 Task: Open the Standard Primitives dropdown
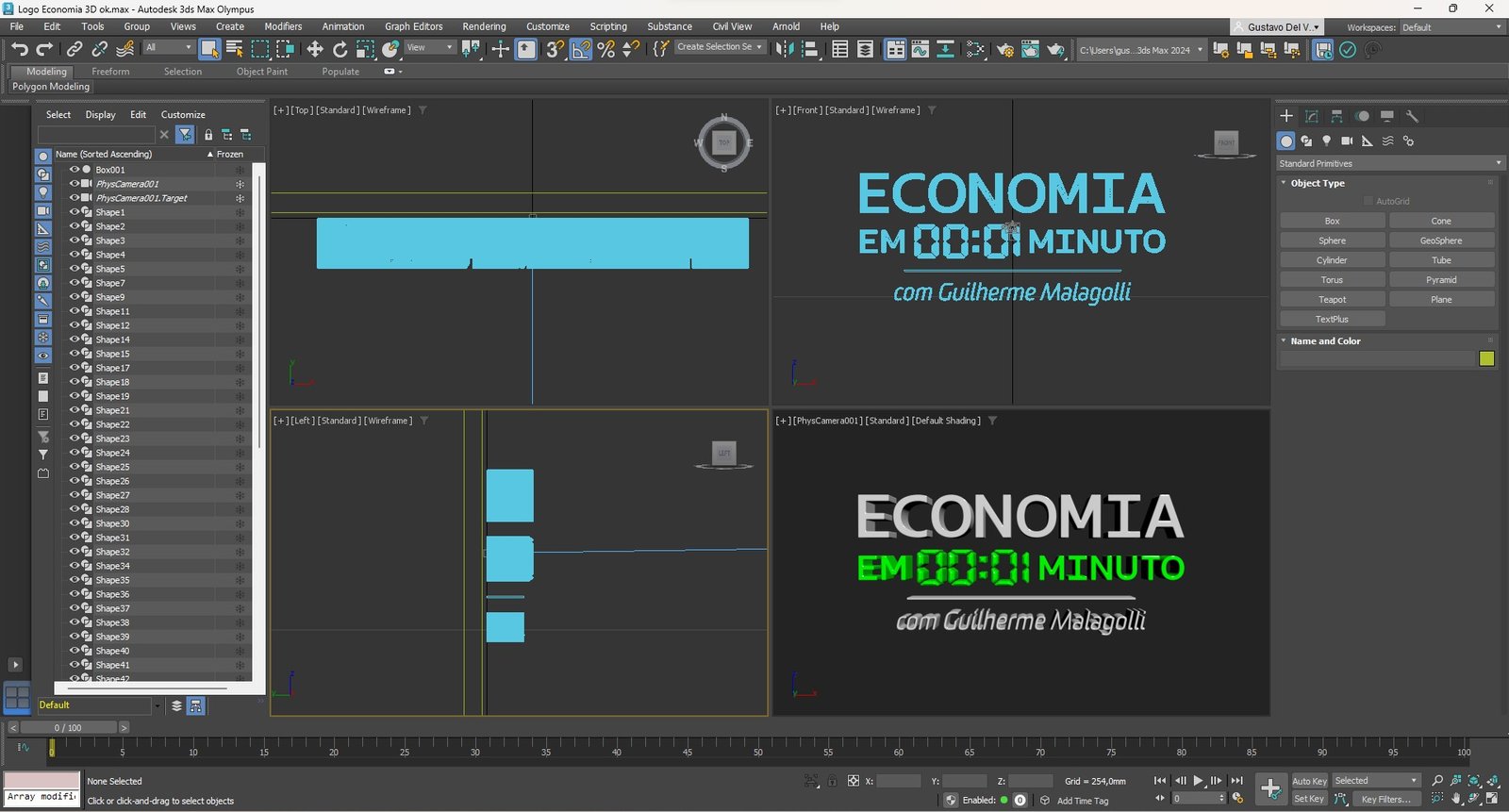click(1390, 163)
